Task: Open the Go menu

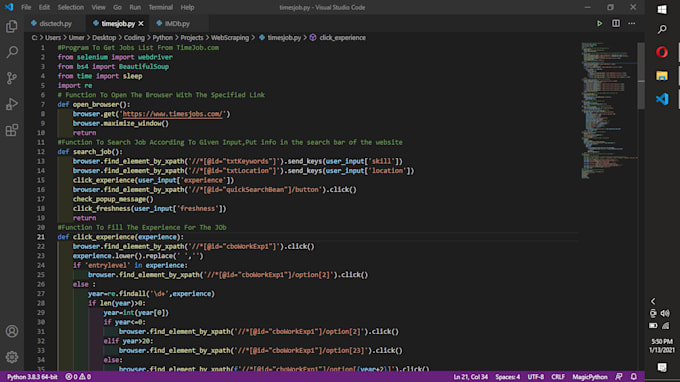Action: pos(117,7)
